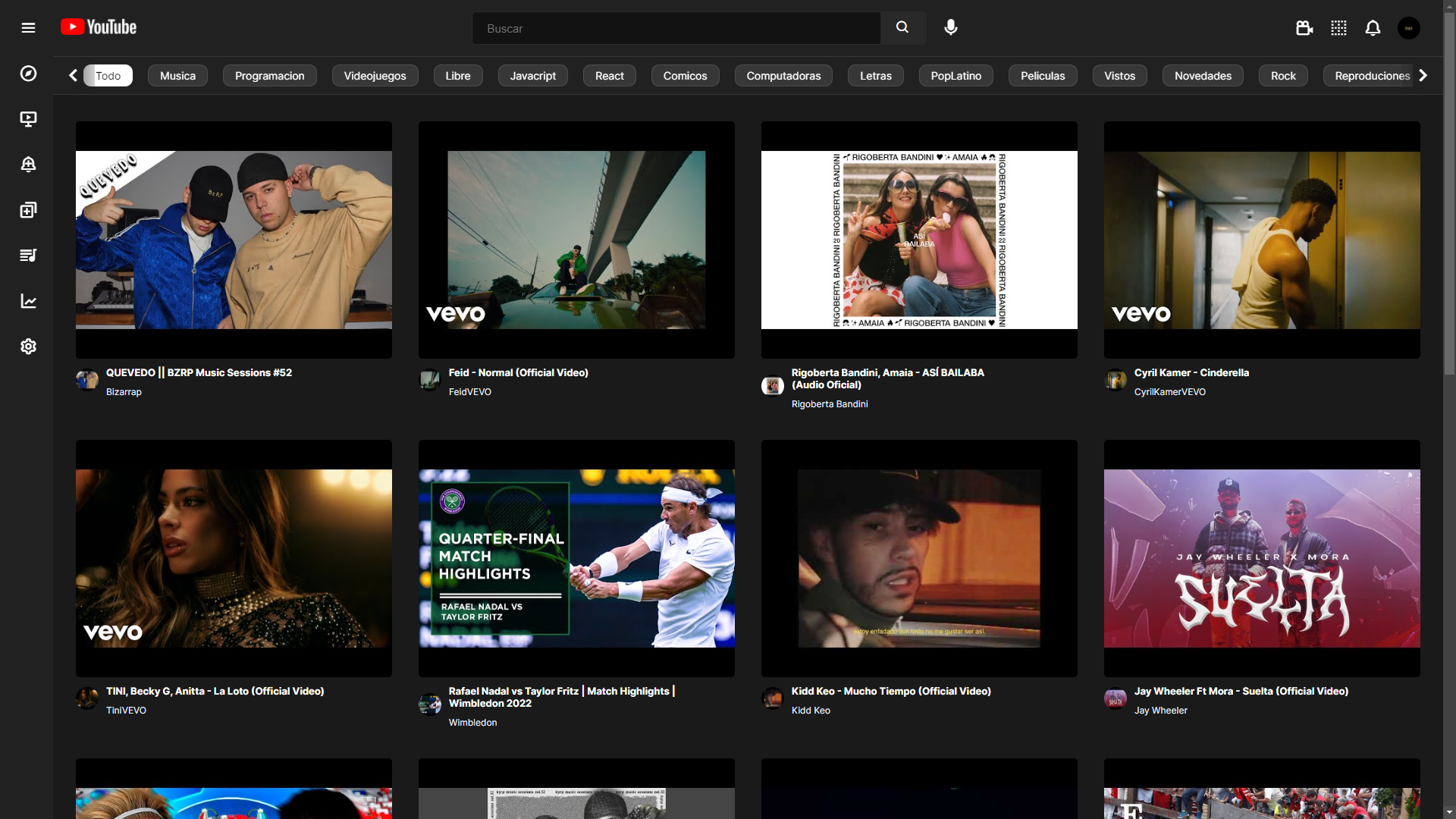The height and width of the screenshot is (819, 1456).
Task: Play the Feid Normal video thumbnail
Action: (576, 240)
